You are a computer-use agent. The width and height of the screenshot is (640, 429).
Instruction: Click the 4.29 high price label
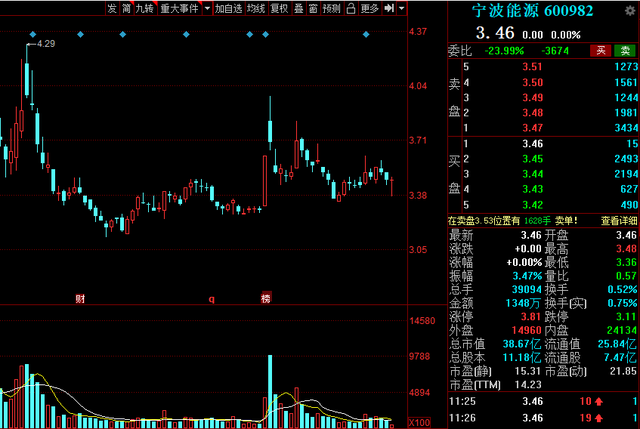pos(46,44)
